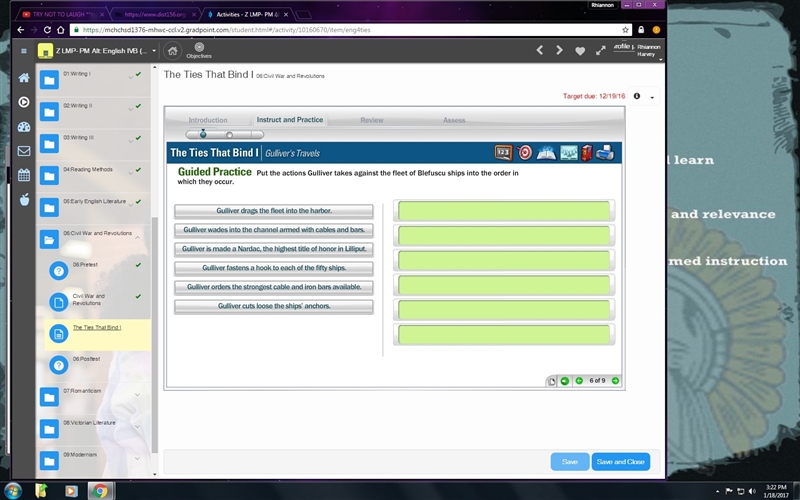Click the Home icon in left sidebar
Screen dimensions: 800x500
click(24, 78)
